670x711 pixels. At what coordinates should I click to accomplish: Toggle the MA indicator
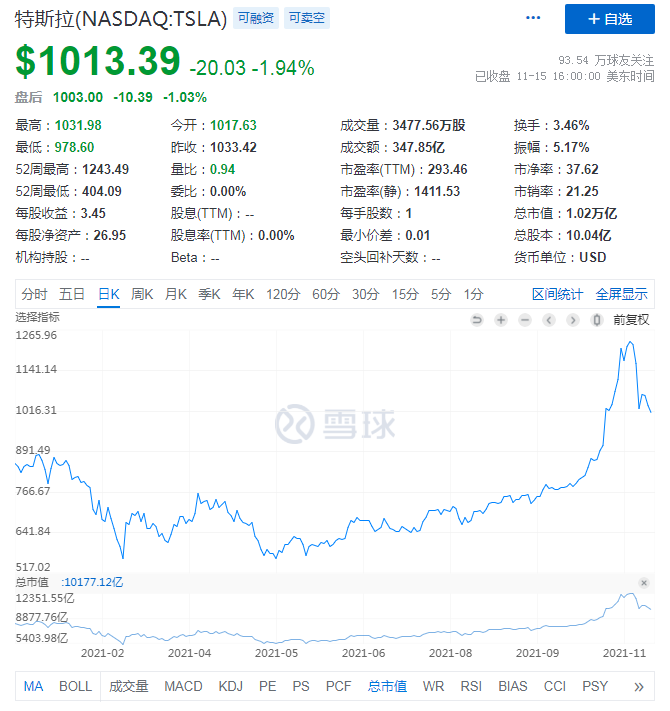34,686
